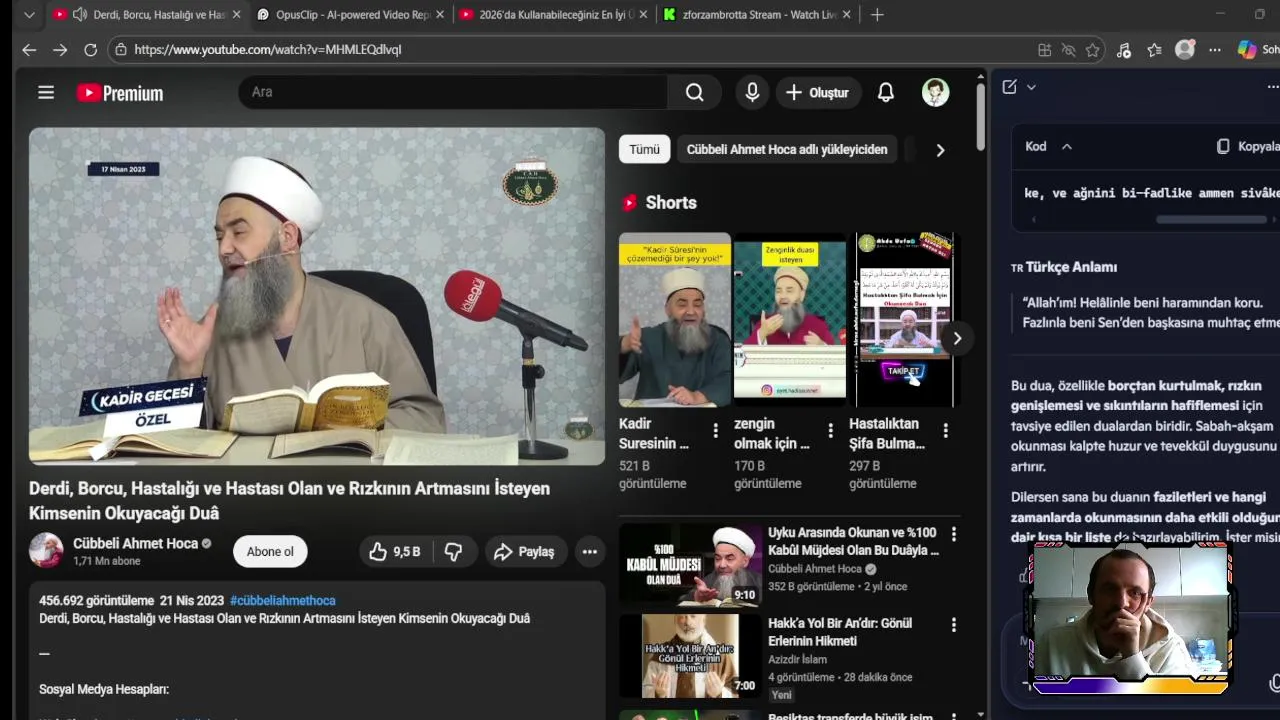Screen dimensions: 1280x720
Task: Open Edge profile avatar in toolbar
Action: click(1185, 50)
